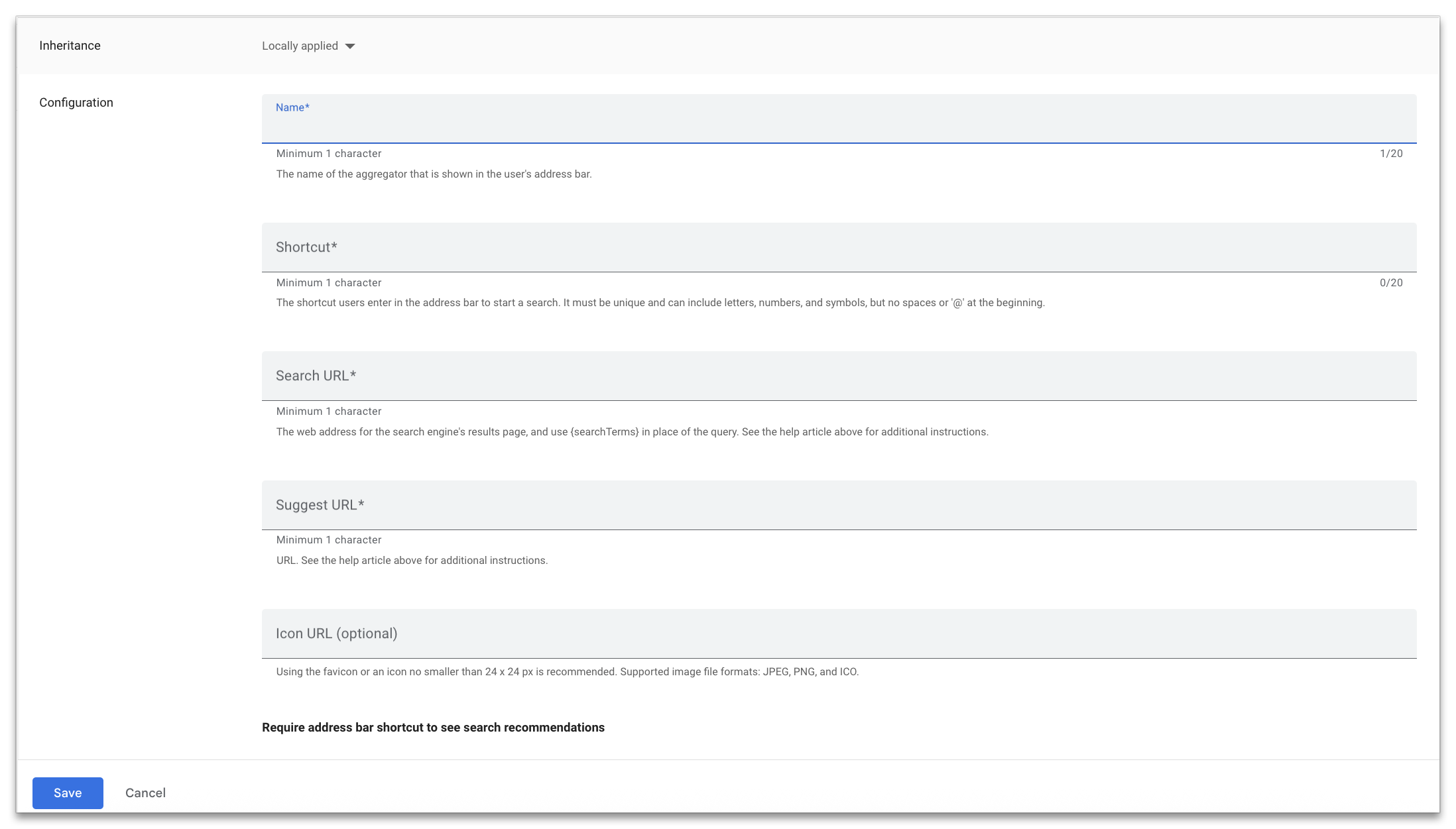Click the Suggest URL help article description

point(412,561)
